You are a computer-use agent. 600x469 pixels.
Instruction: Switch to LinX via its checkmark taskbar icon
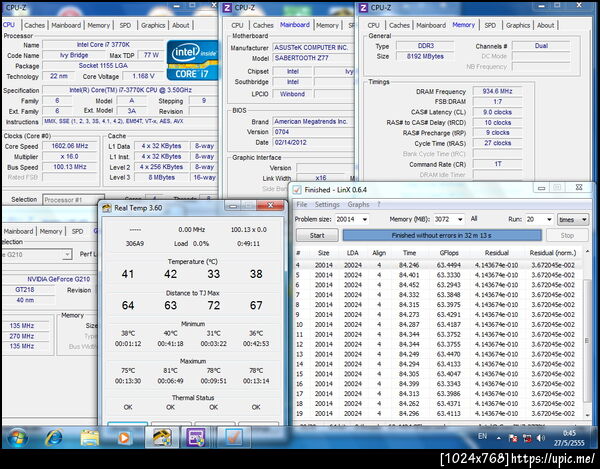[233, 438]
